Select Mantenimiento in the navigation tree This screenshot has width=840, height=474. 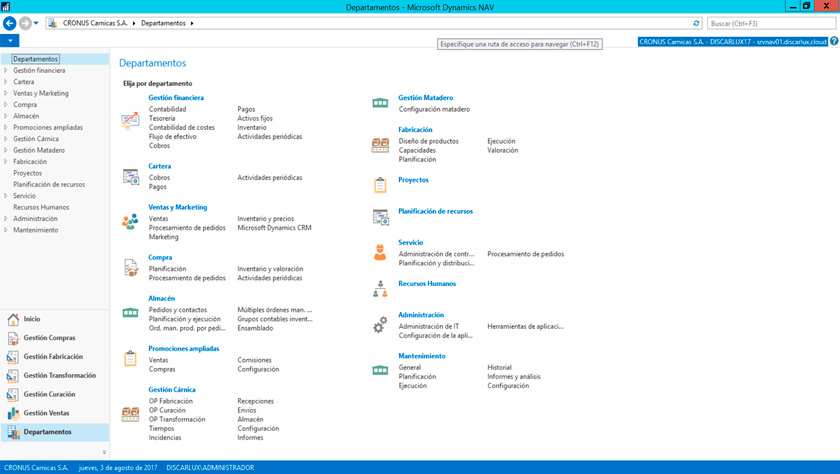click(x=36, y=230)
